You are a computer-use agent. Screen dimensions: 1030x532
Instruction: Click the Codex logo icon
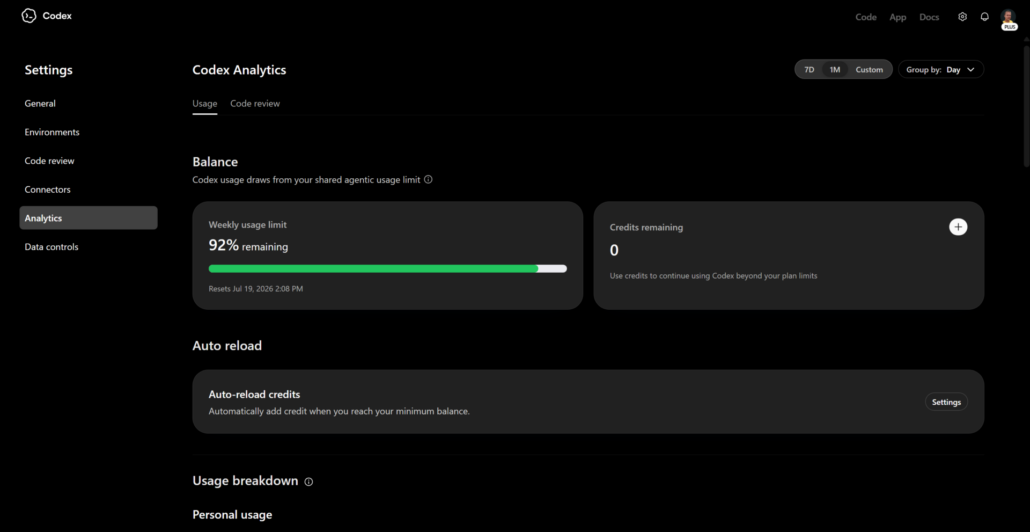[29, 16]
